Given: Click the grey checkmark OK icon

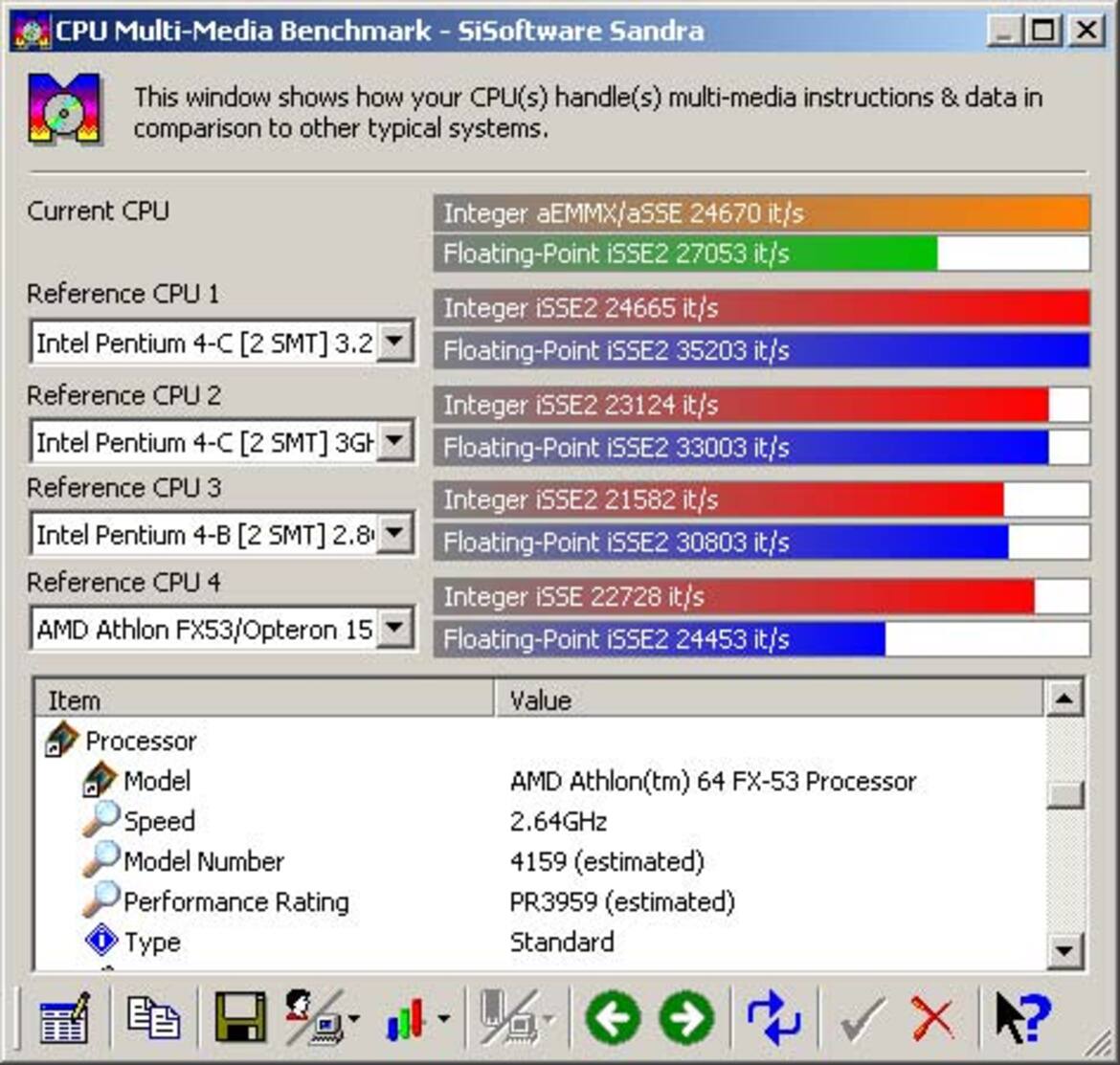Looking at the screenshot, I should click(x=862, y=1019).
